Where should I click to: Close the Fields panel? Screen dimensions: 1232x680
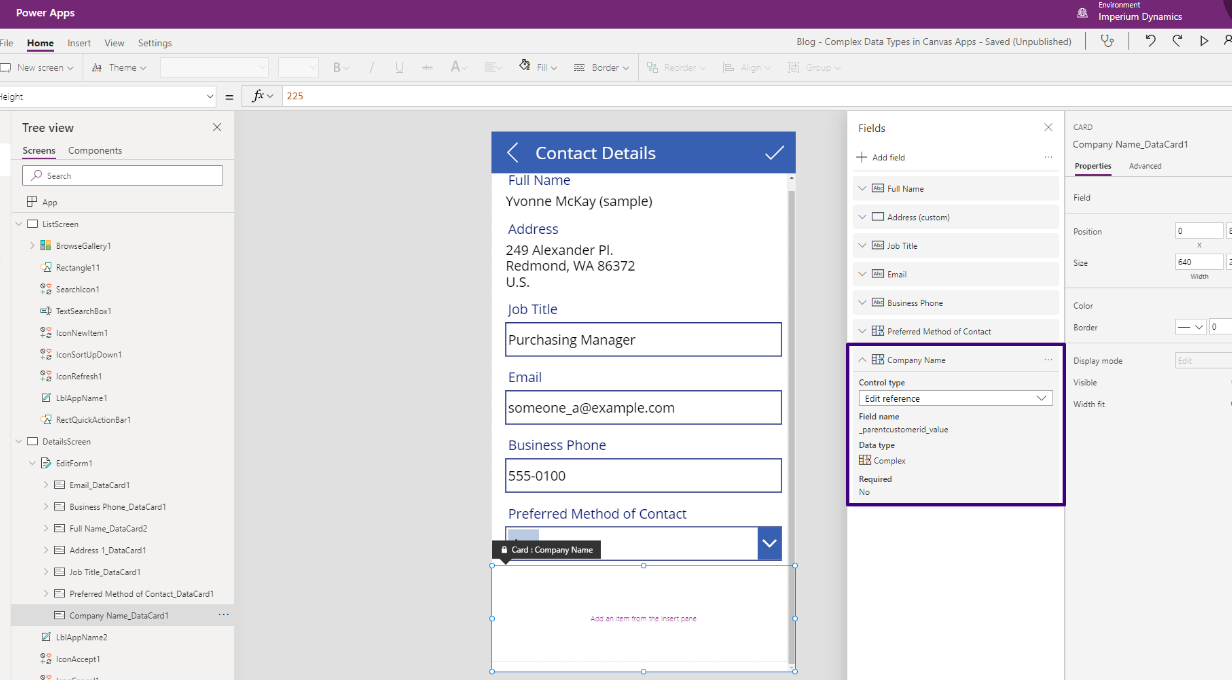pos(1048,127)
